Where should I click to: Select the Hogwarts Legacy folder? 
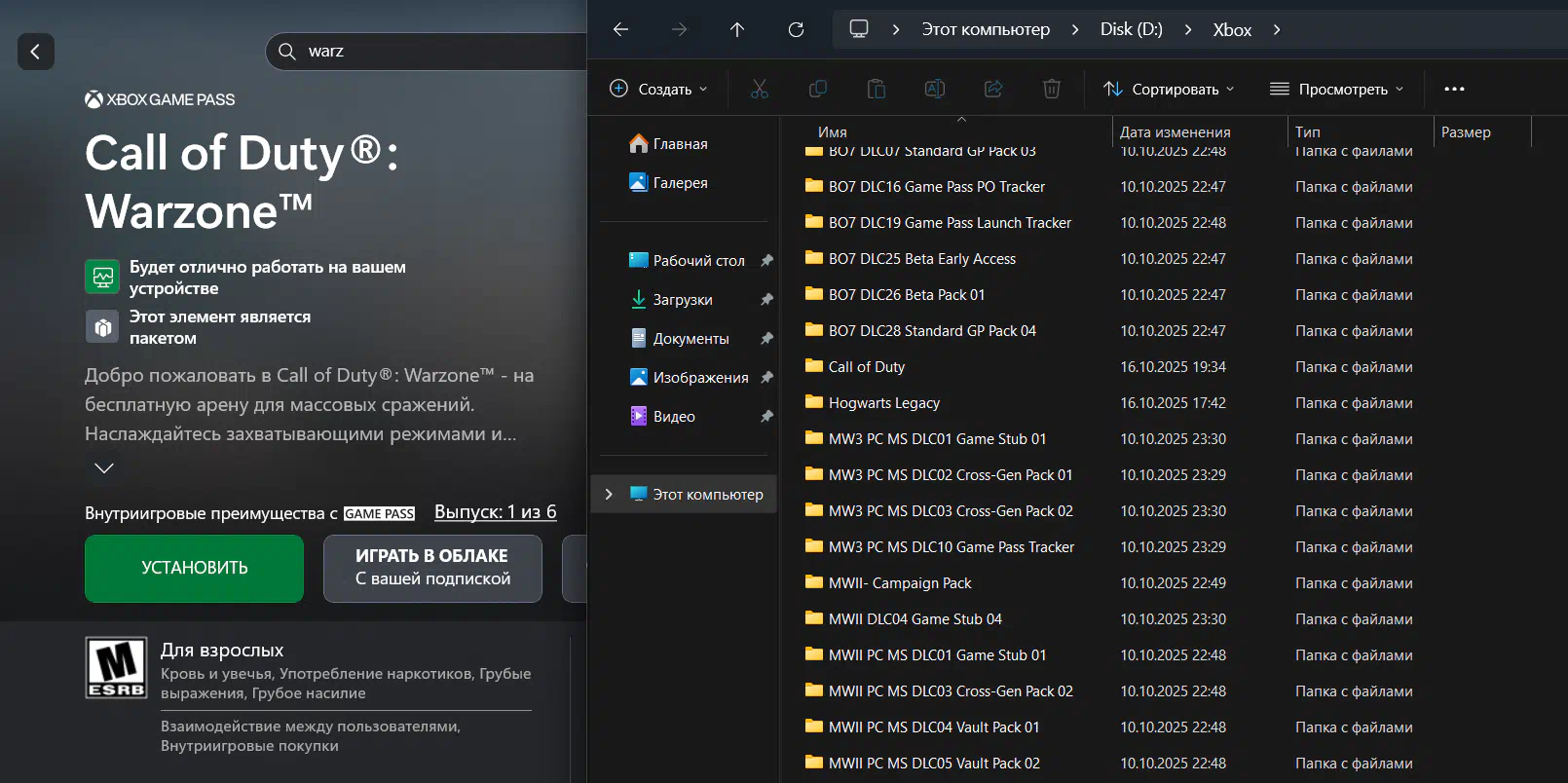coord(883,403)
